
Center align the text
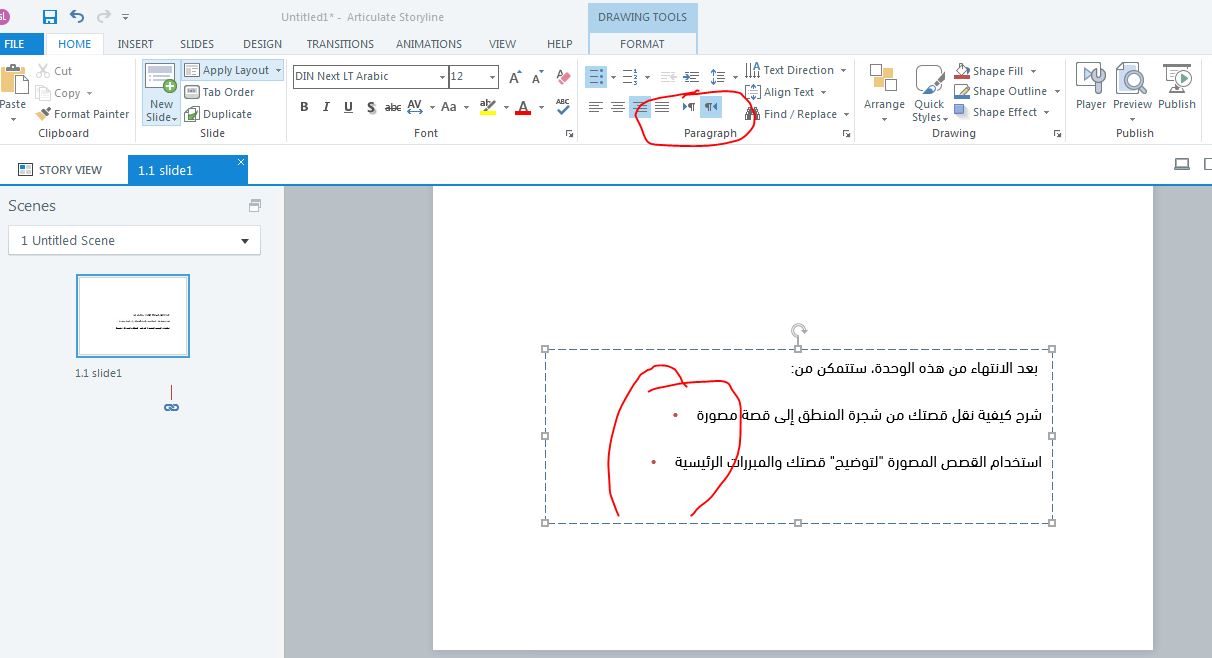pos(618,107)
